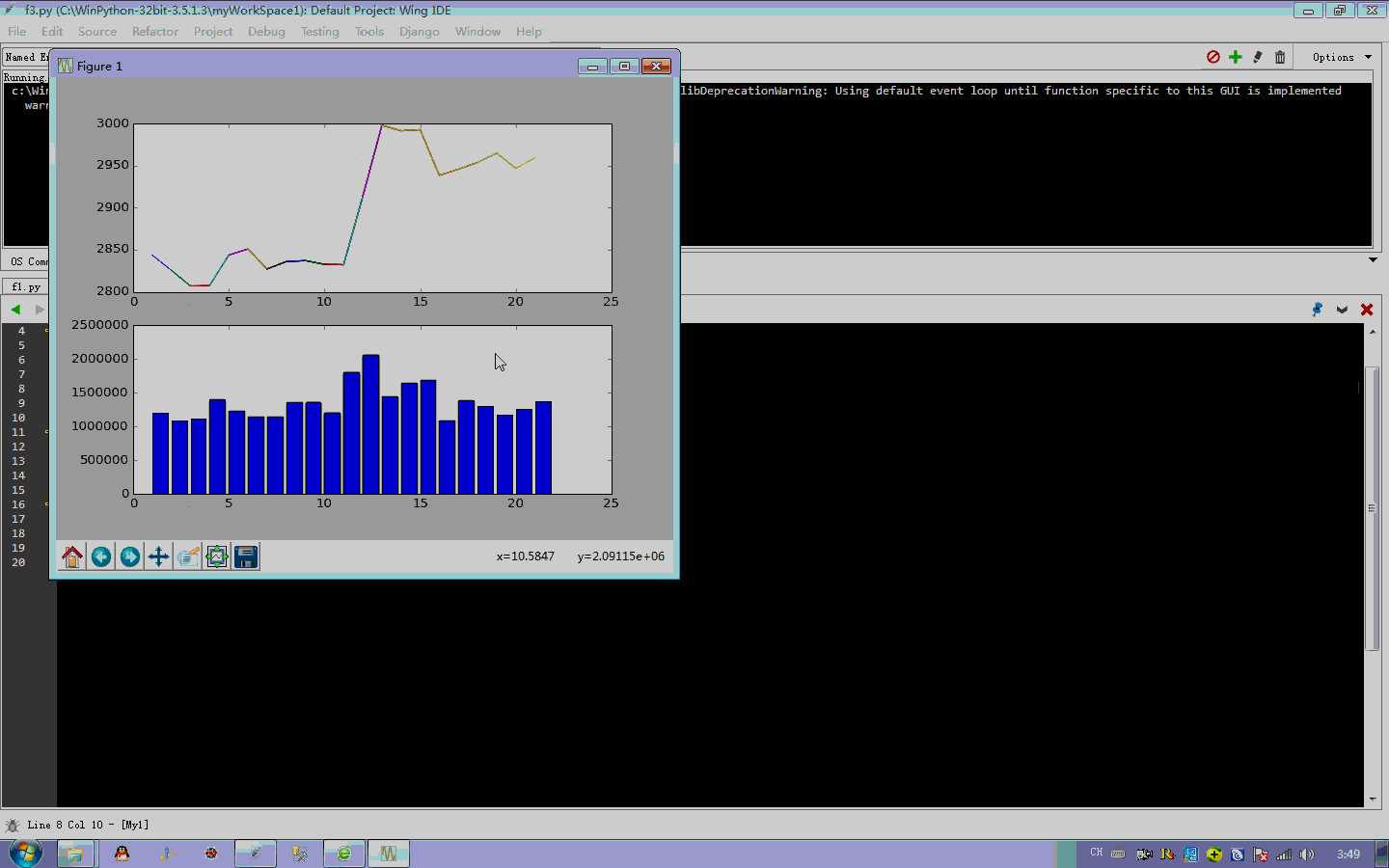Open the Windows Start menu
The image size is (1389, 868).
click(x=25, y=854)
